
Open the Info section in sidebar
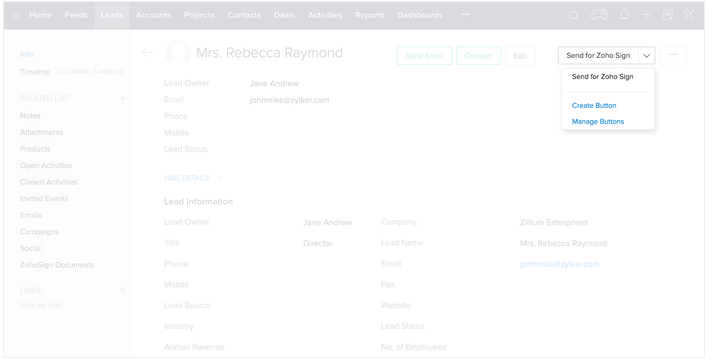point(26,54)
